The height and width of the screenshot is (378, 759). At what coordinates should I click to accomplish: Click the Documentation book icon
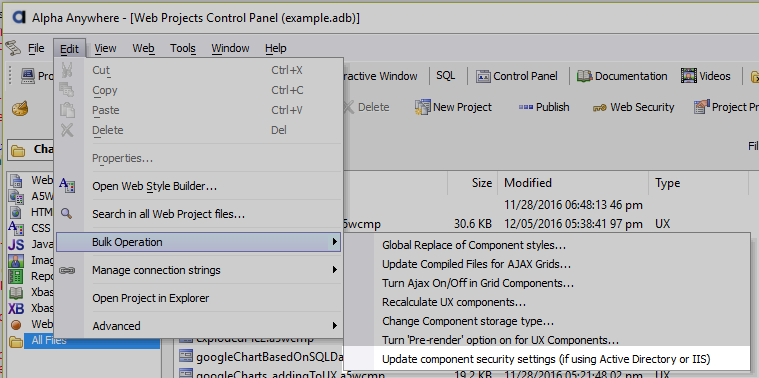(585, 76)
